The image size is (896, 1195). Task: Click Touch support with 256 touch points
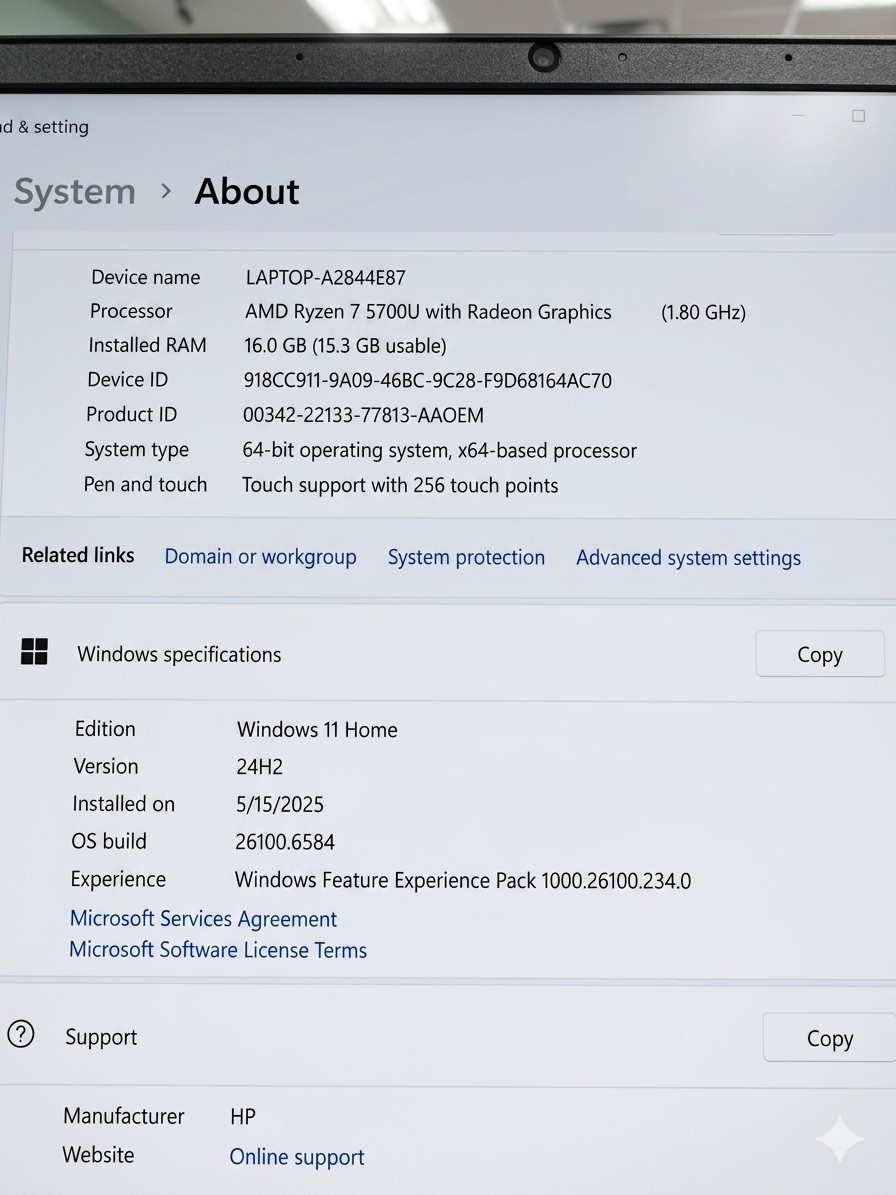coord(400,485)
